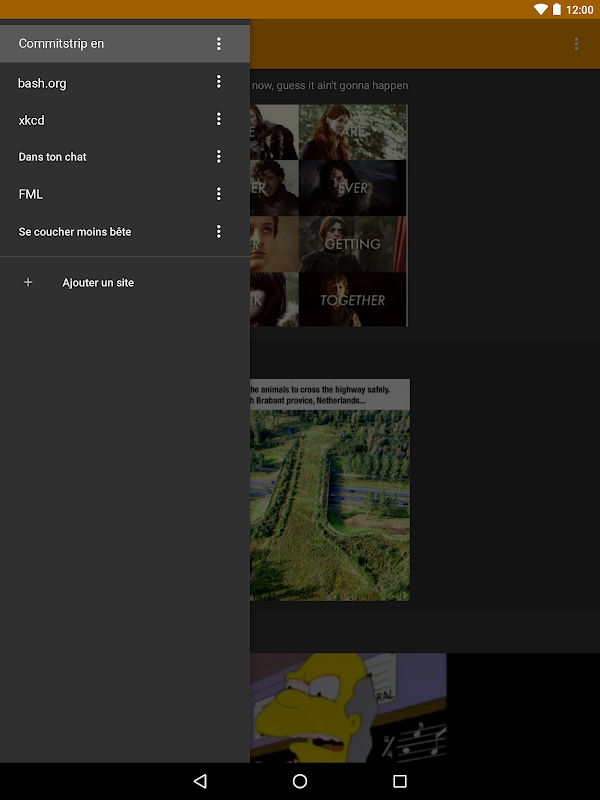Open options menu for bash.org
The image size is (600, 800).
click(218, 82)
